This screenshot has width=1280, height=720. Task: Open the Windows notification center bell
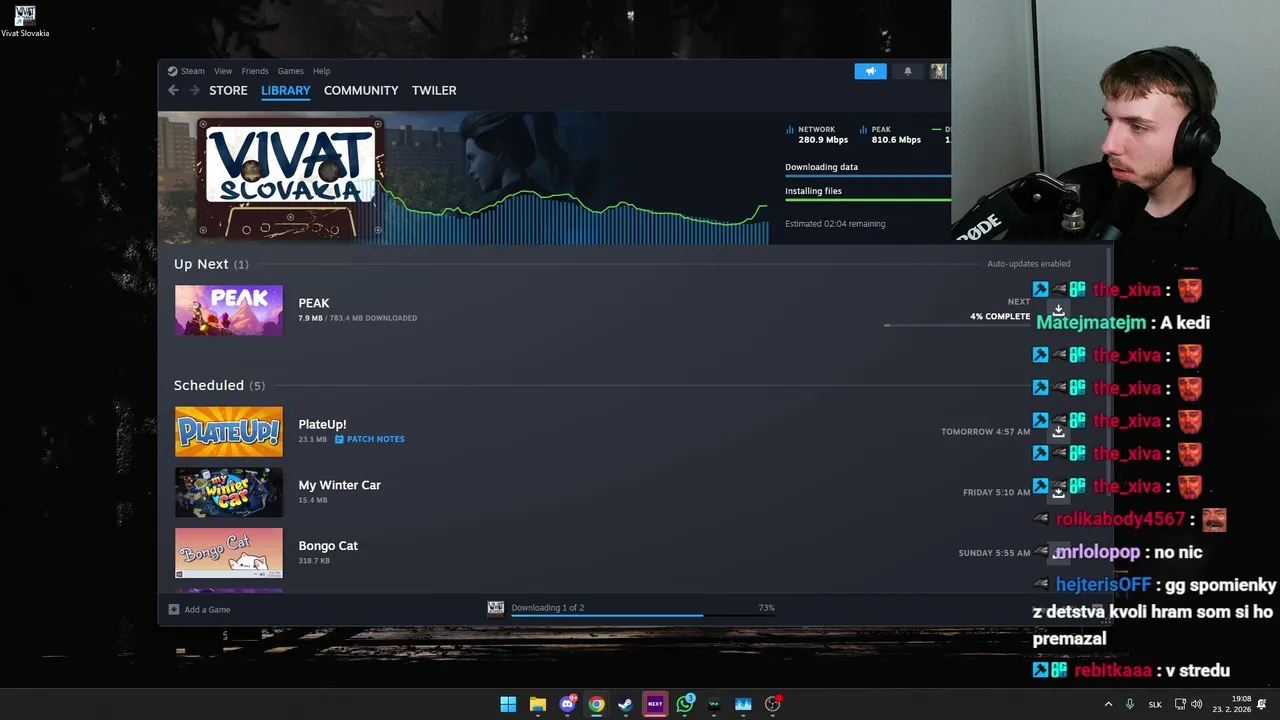pyautogui.click(x=1262, y=704)
